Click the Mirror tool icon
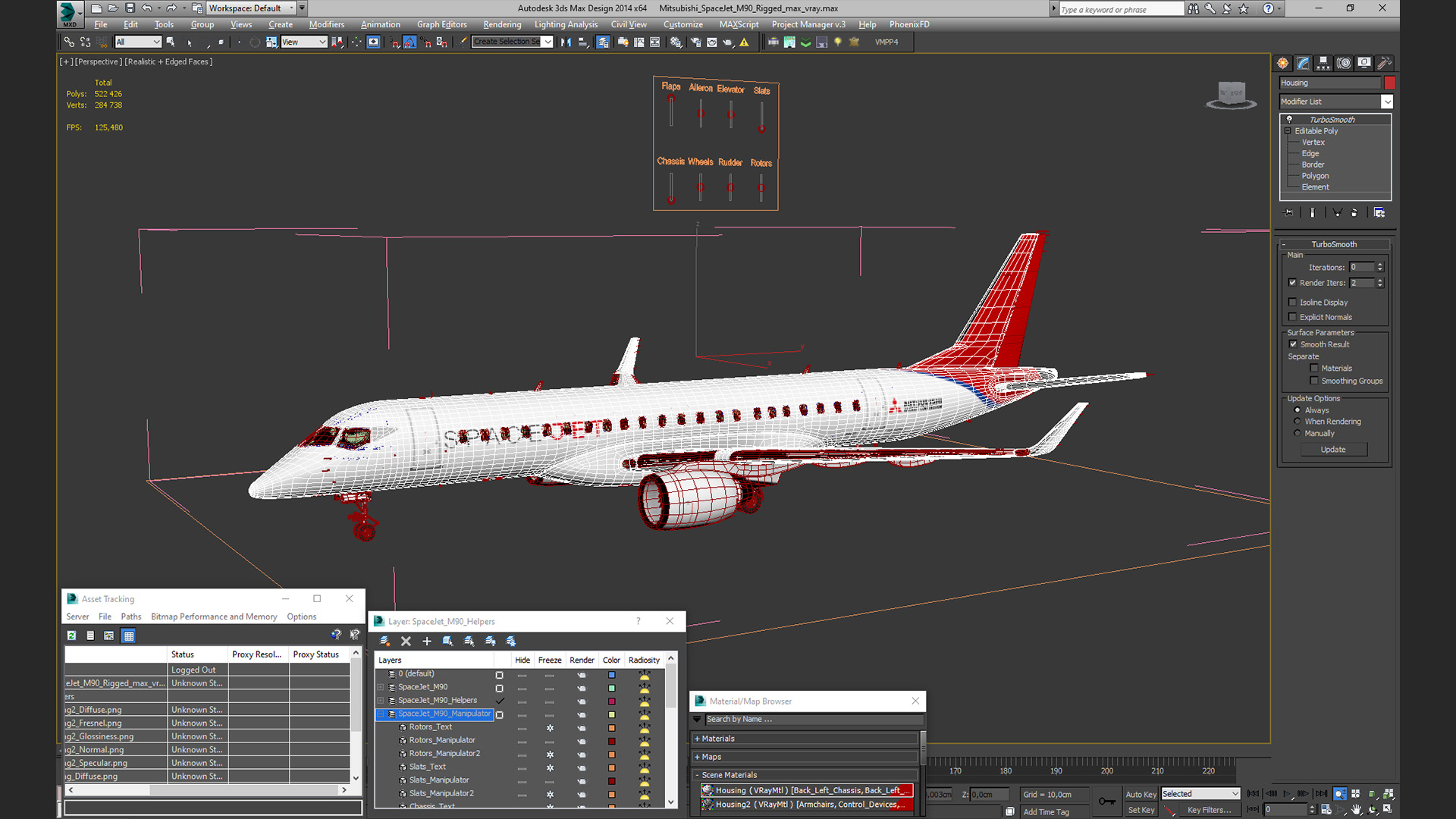1456x819 pixels. [x=566, y=42]
